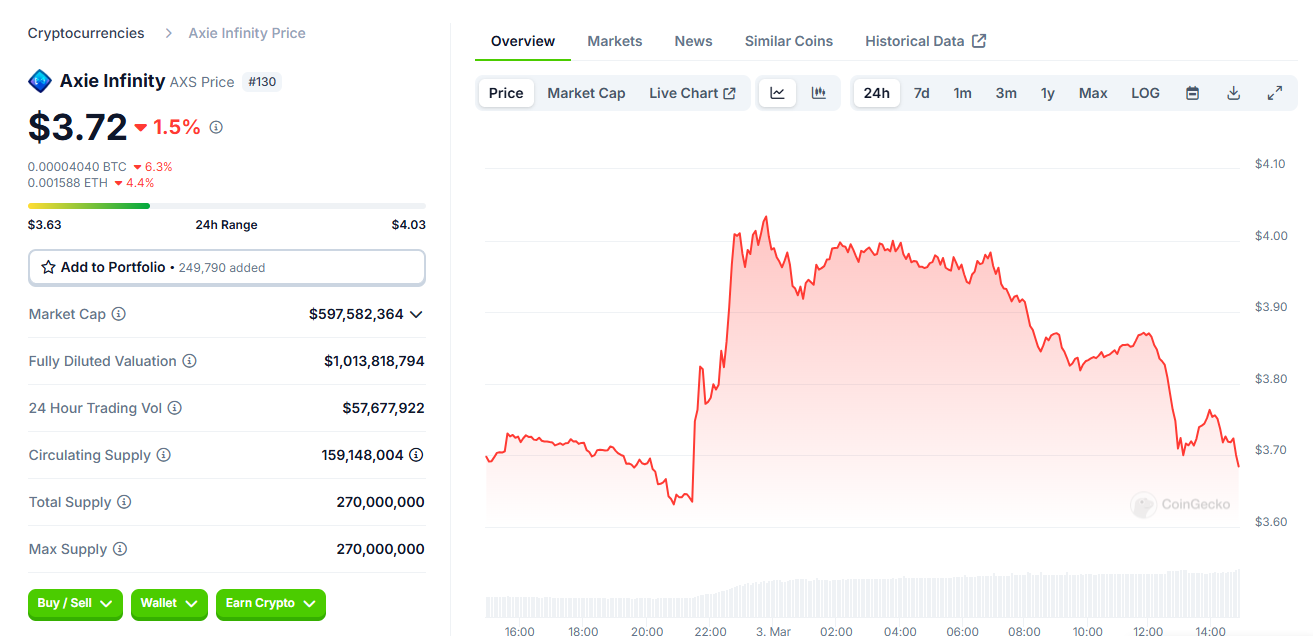The height and width of the screenshot is (636, 1313).
Task: Add Axie Infinity to Portfolio
Action: tap(226, 268)
